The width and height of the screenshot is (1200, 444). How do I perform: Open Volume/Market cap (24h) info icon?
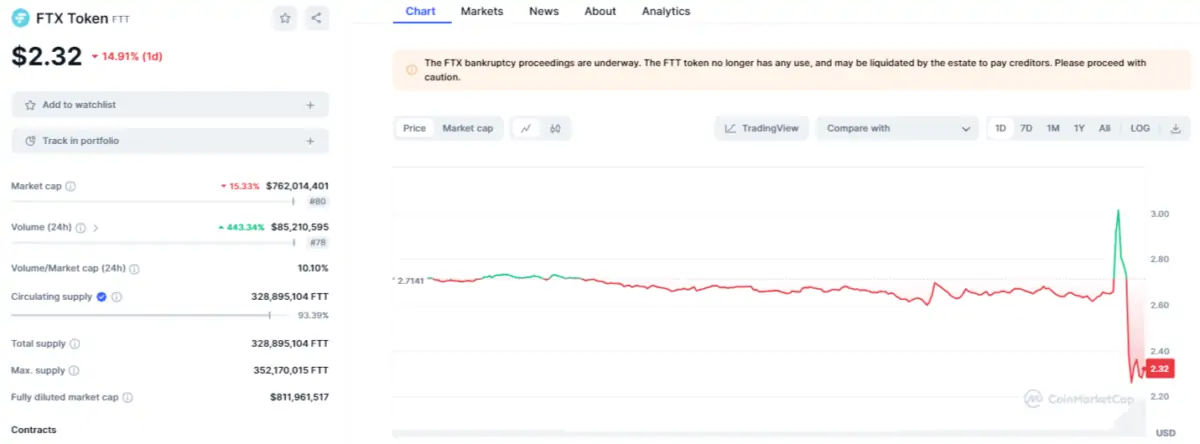[134, 268]
